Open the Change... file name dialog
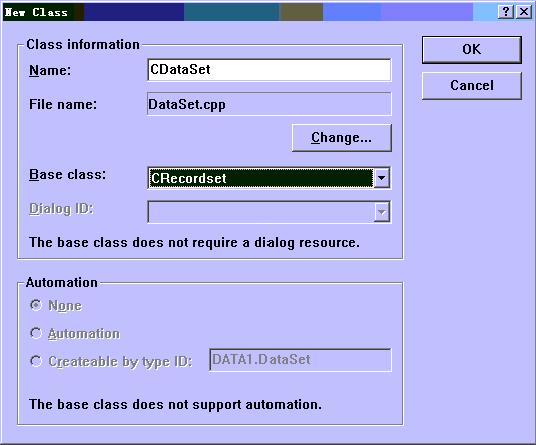 tap(341, 138)
